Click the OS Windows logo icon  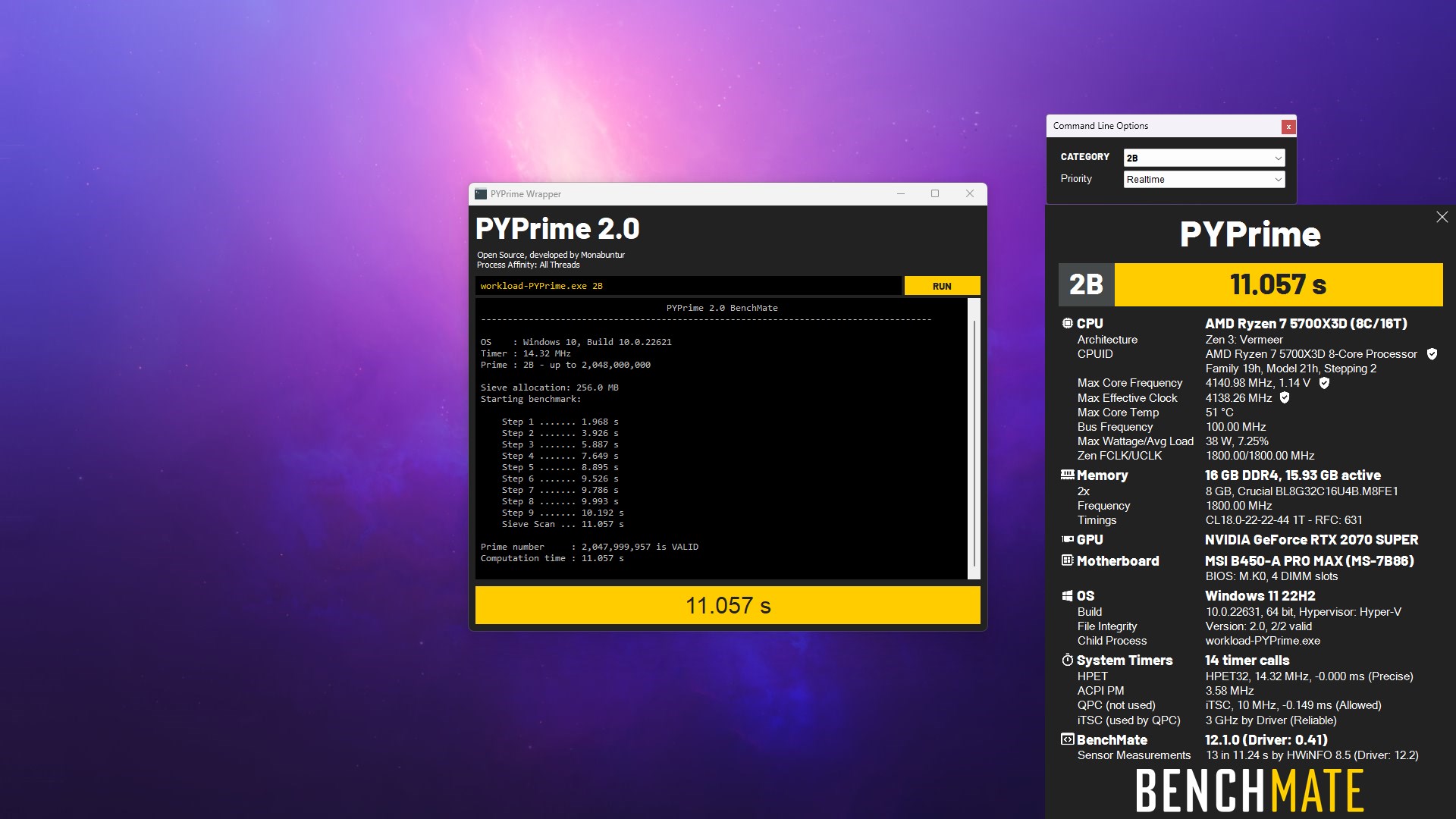[1067, 596]
